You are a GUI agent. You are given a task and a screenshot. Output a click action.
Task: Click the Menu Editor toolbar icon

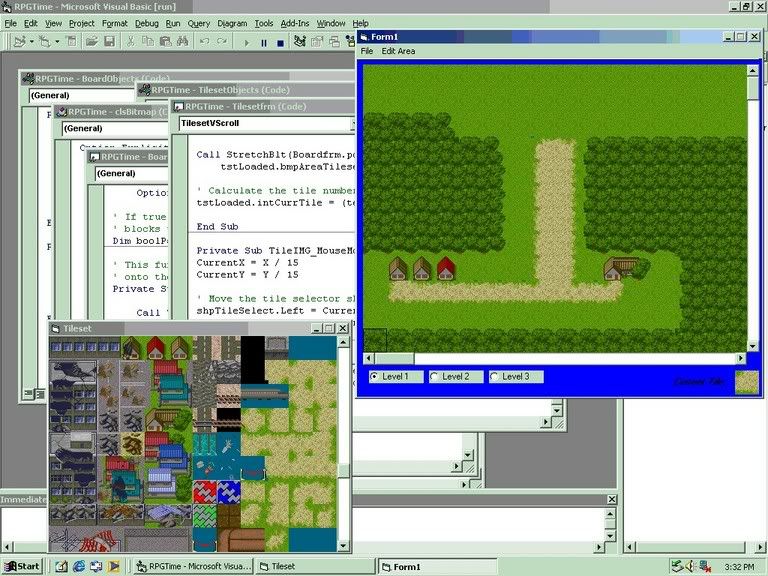(72, 42)
